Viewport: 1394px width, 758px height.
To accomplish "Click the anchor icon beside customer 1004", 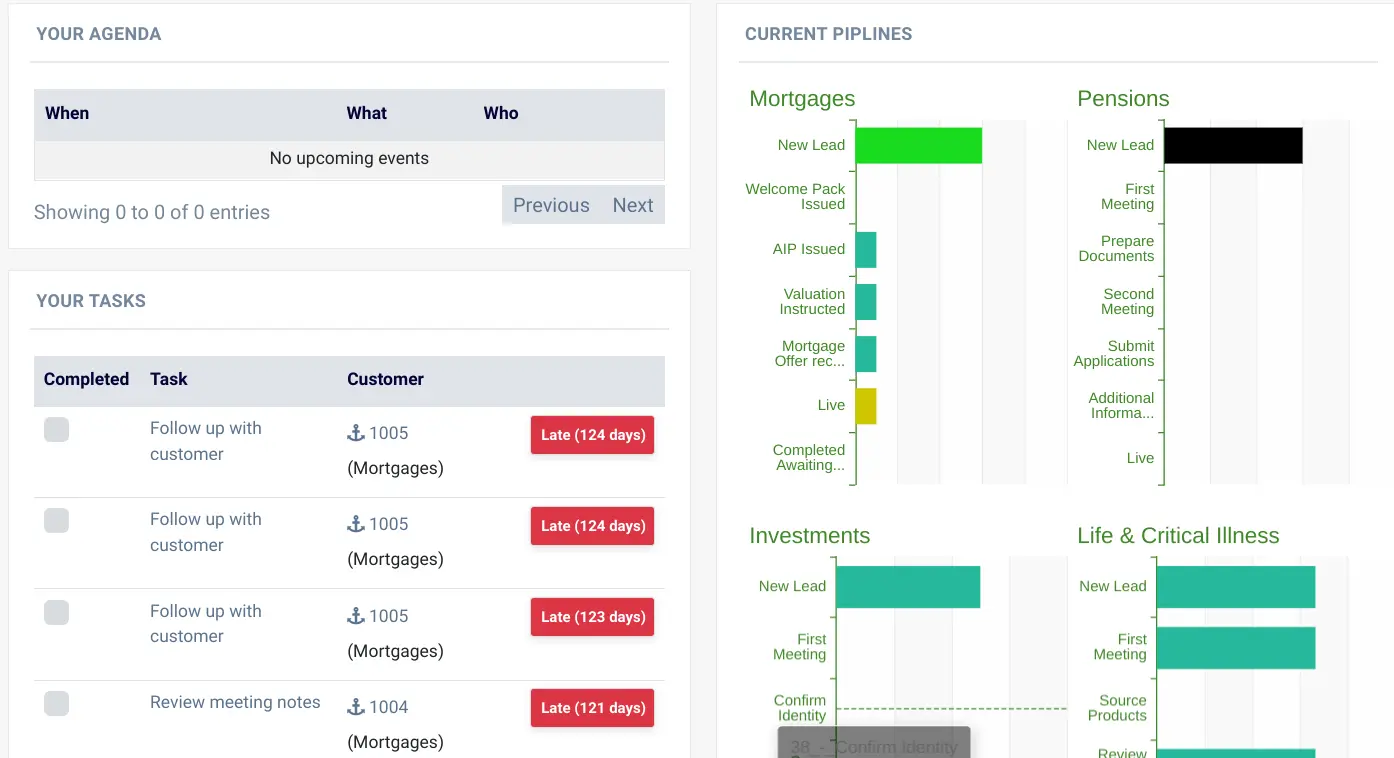I will (354, 705).
